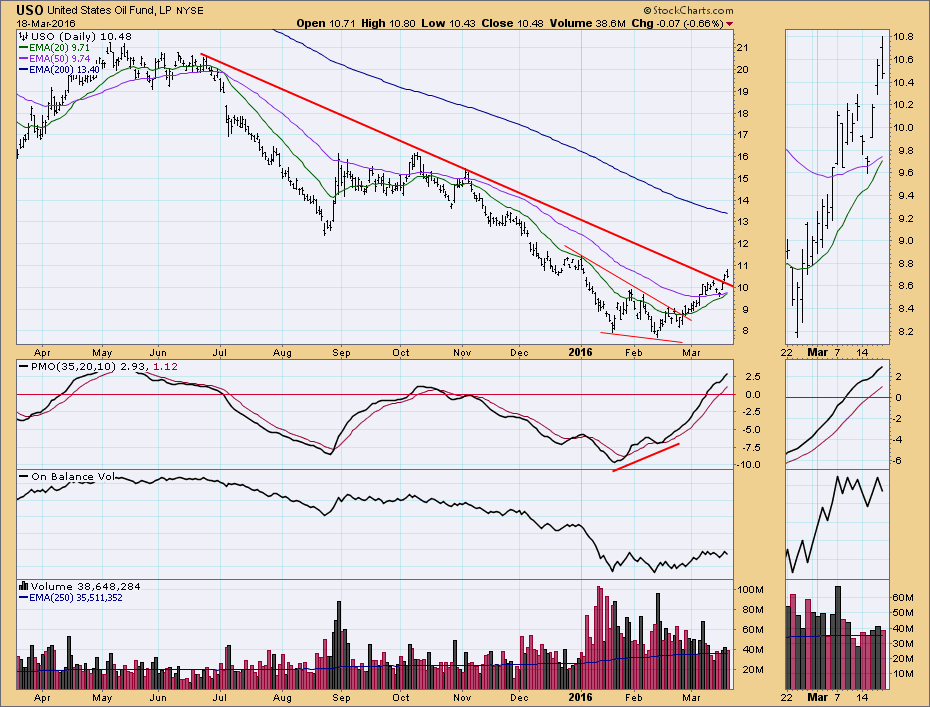The height and width of the screenshot is (707, 930).
Task: Click the -10.0 label on the PMO axis
Action: point(748,464)
